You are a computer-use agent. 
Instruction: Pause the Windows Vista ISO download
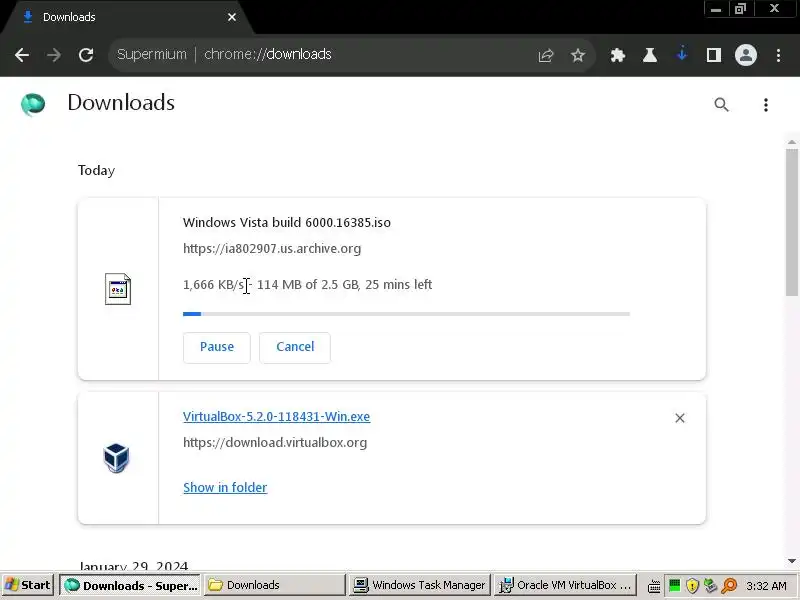click(217, 347)
